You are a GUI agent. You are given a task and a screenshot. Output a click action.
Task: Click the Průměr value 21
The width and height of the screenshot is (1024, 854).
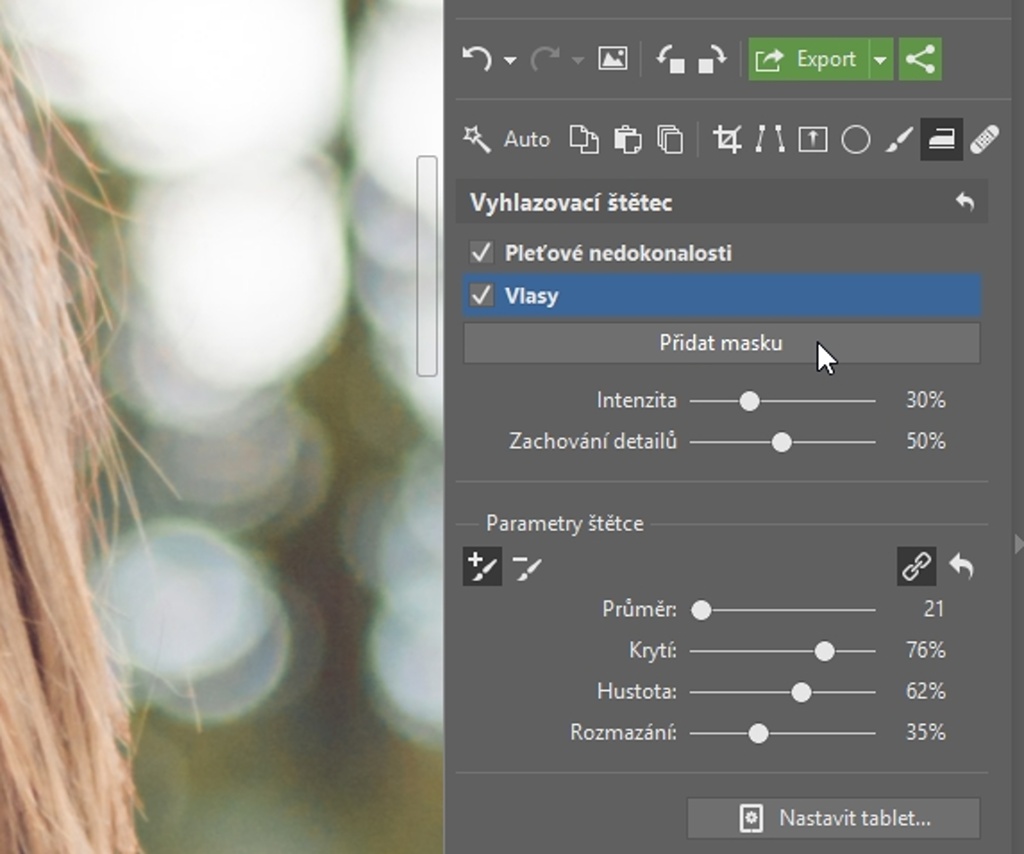tap(934, 609)
